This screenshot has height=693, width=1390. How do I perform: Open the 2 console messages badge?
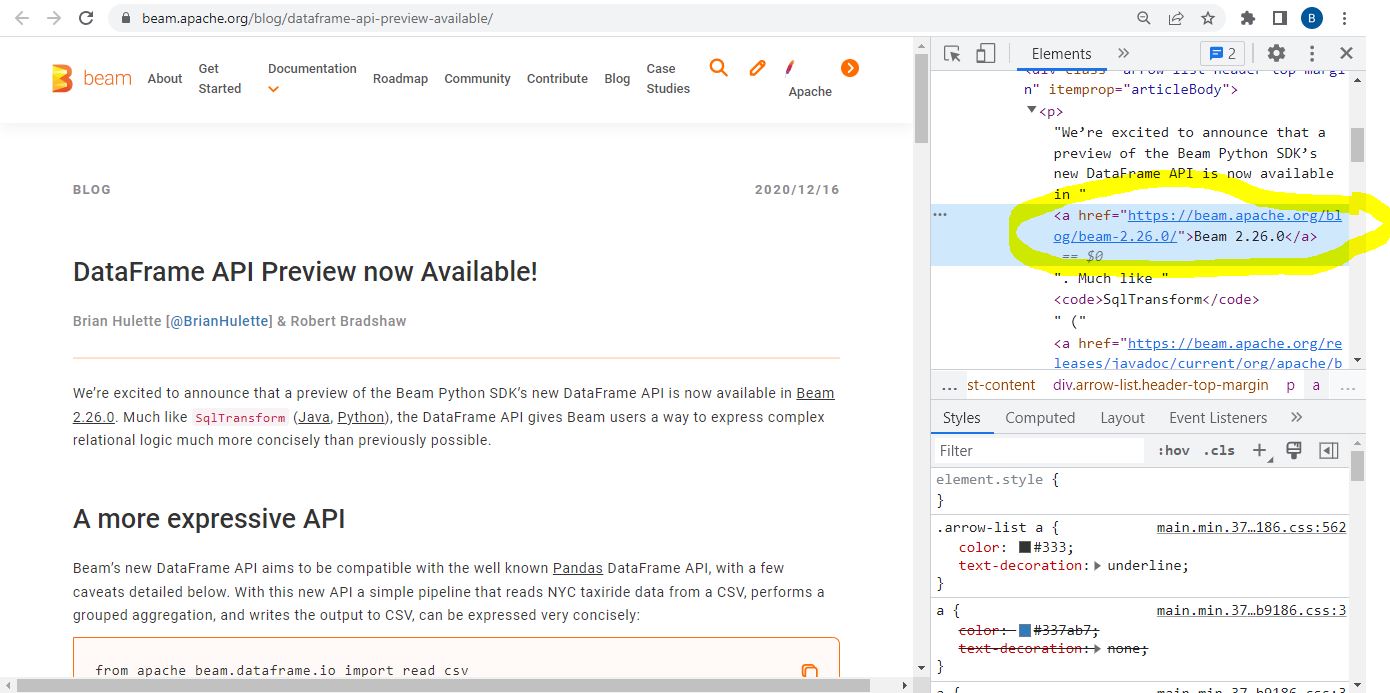pyautogui.click(x=1223, y=54)
